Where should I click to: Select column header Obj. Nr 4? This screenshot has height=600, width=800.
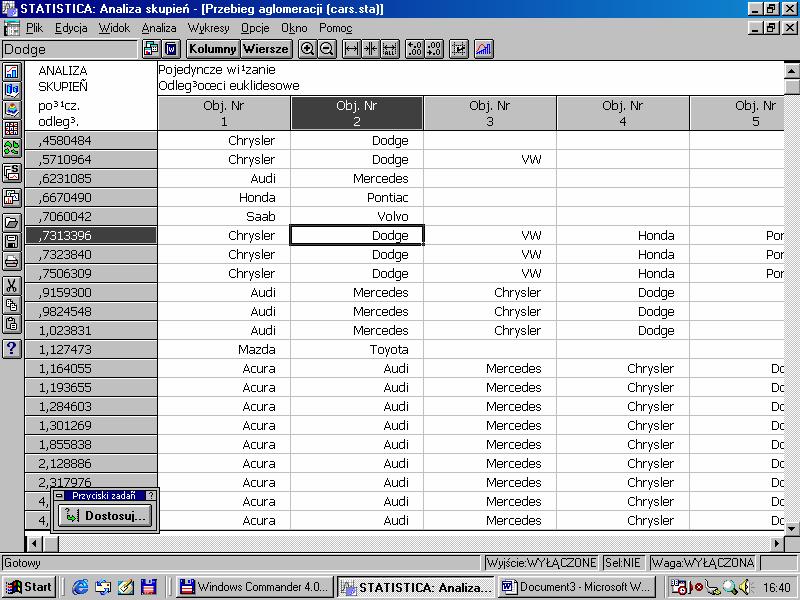(623, 113)
